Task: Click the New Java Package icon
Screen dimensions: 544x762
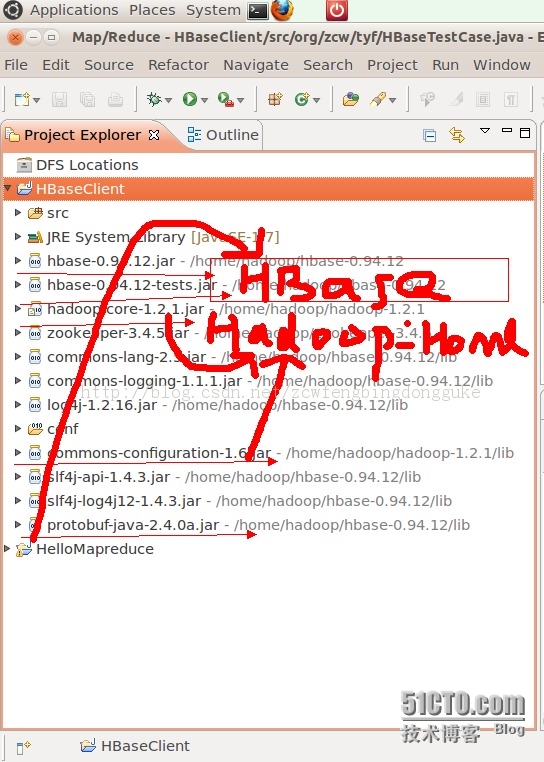Action: [x=275, y=99]
